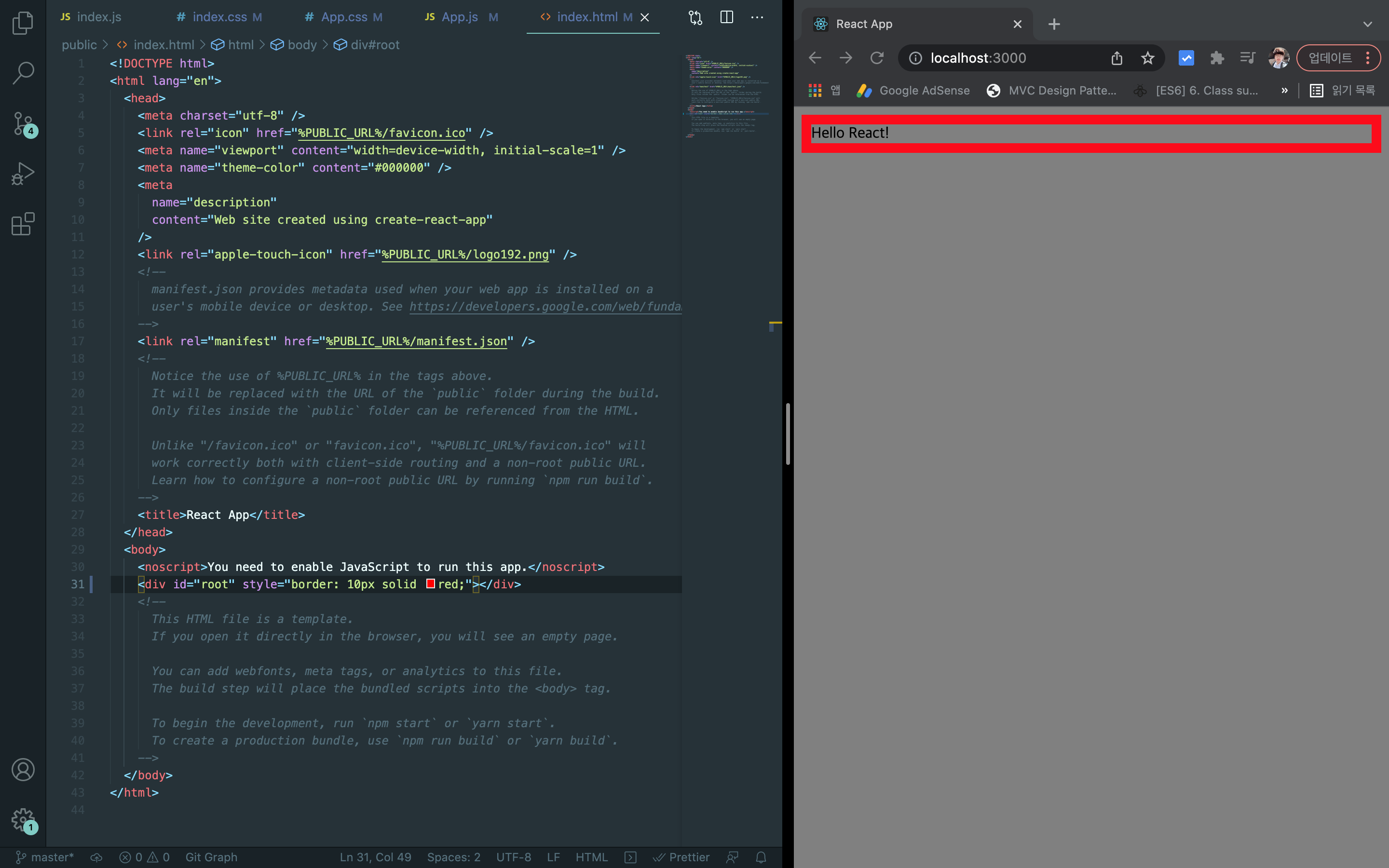Split the editor to the right

pyautogui.click(x=726, y=17)
